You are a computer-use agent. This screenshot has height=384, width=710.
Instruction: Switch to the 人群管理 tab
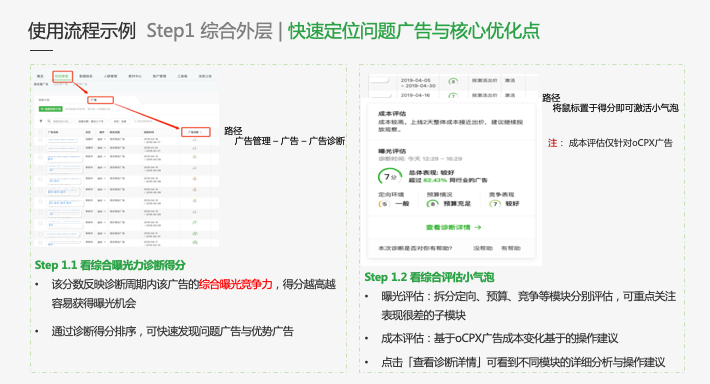(110, 76)
